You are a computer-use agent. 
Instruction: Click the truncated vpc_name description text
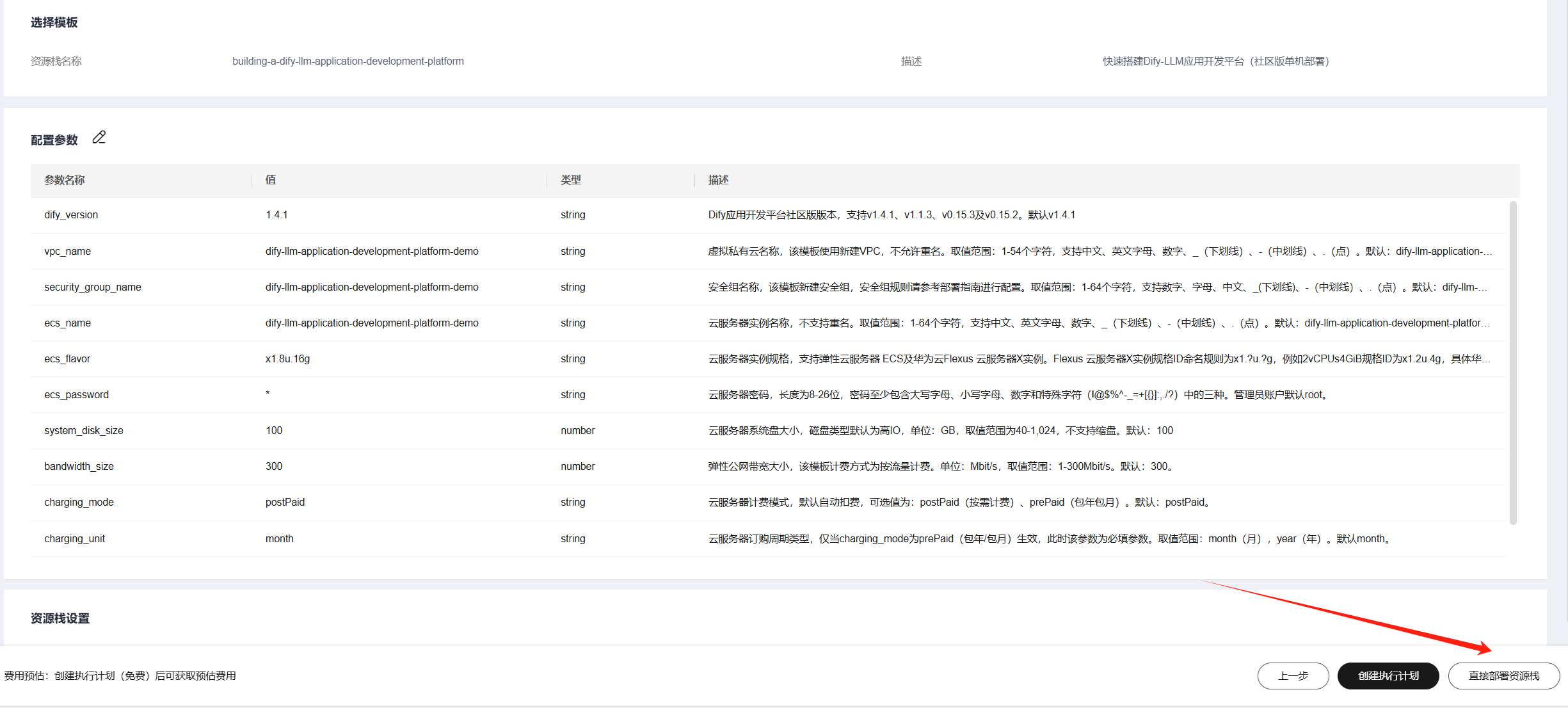(1100, 252)
